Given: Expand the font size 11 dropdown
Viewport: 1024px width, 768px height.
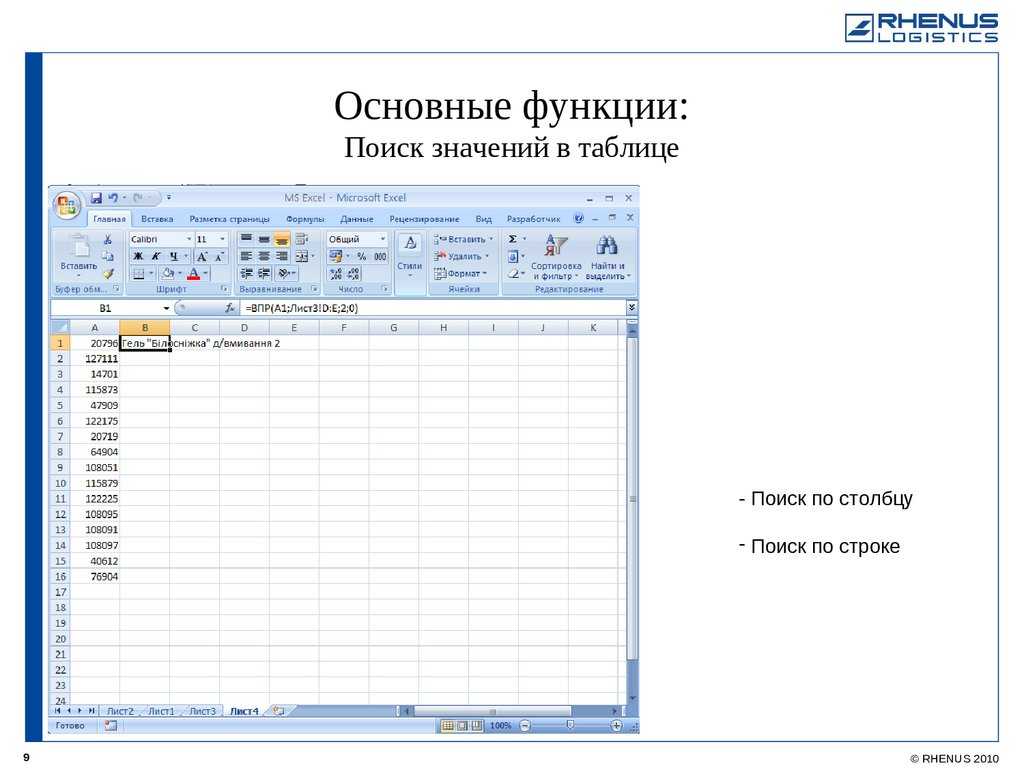Looking at the screenshot, I should 223,240.
